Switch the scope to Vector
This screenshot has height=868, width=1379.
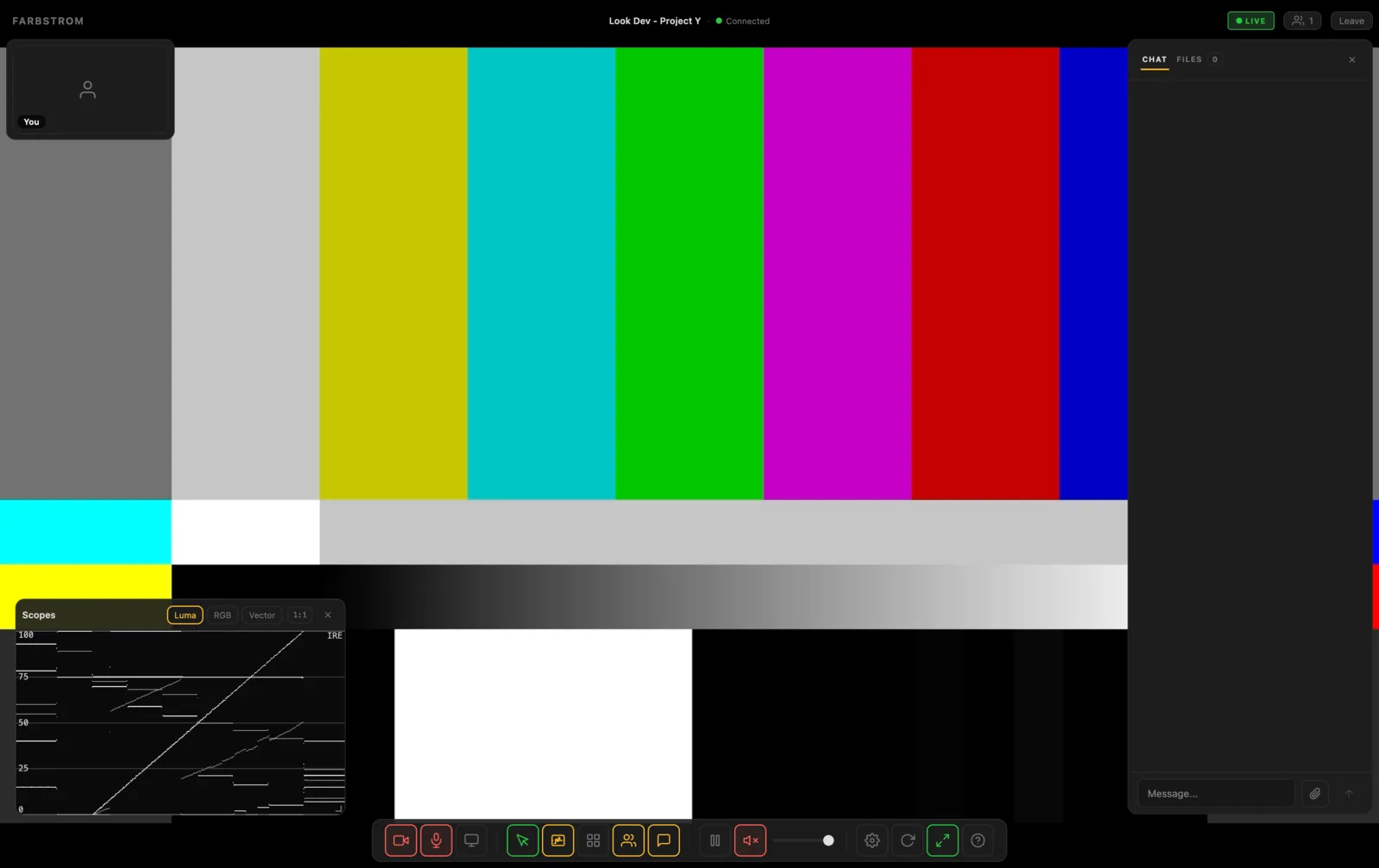(x=262, y=615)
